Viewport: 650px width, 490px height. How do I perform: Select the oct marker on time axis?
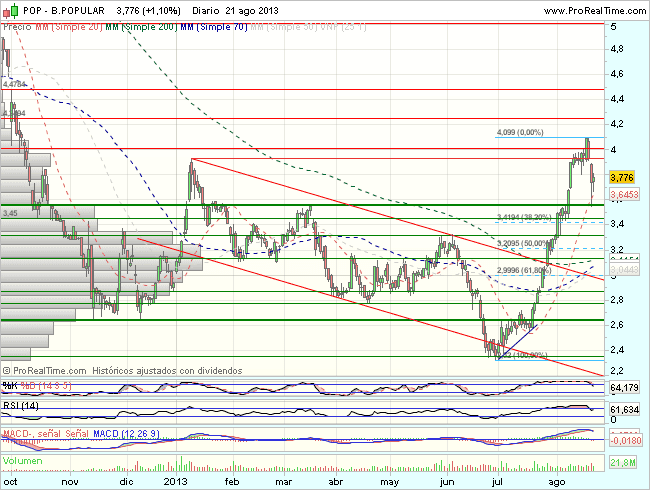(10, 482)
